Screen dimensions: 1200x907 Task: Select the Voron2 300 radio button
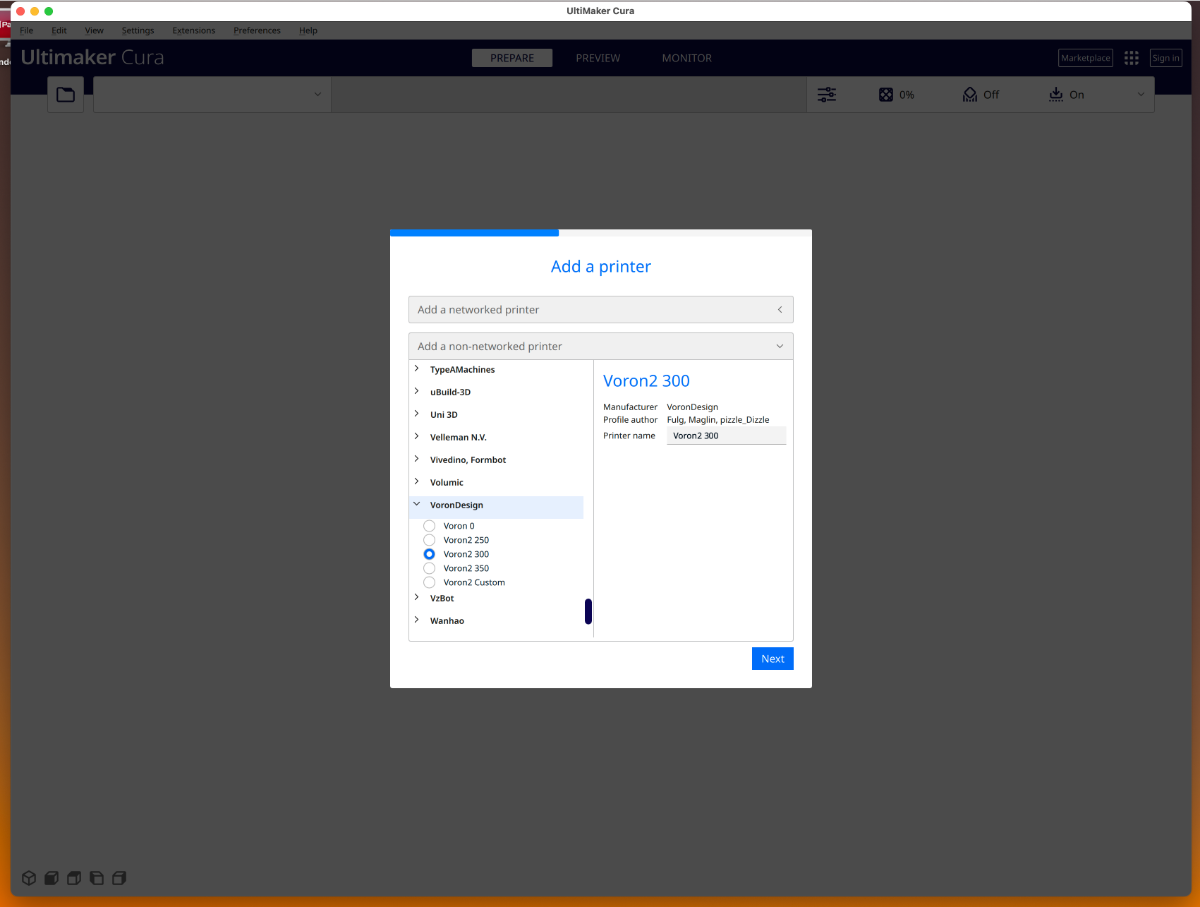pos(429,554)
